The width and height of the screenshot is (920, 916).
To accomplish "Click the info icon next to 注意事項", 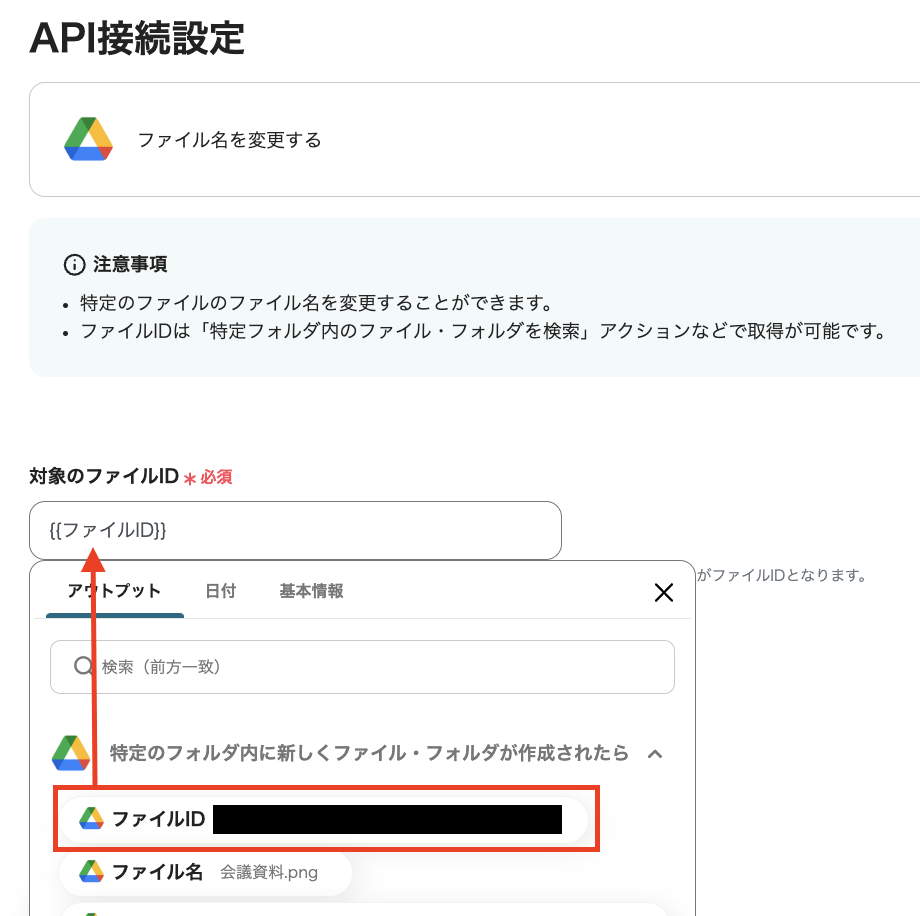I will 74,265.
